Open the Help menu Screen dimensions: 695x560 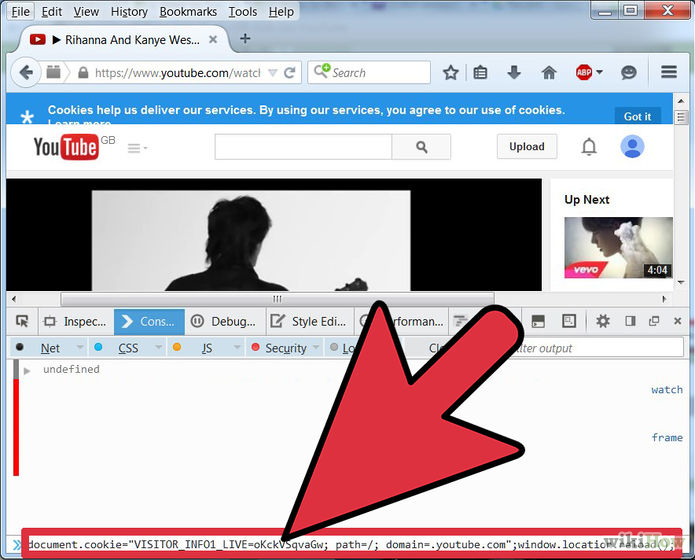point(281,12)
